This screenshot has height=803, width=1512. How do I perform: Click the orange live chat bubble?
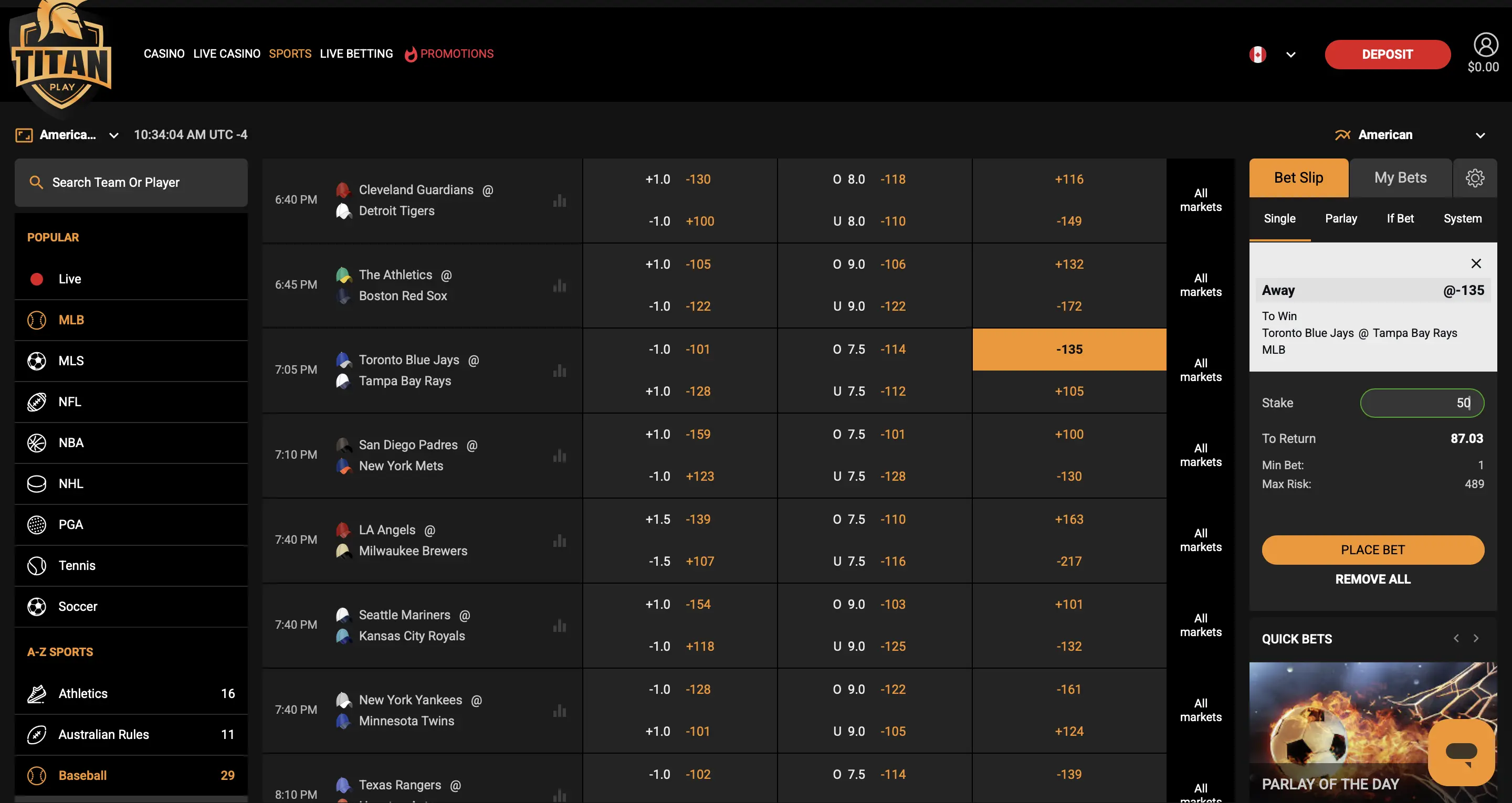[1461, 752]
